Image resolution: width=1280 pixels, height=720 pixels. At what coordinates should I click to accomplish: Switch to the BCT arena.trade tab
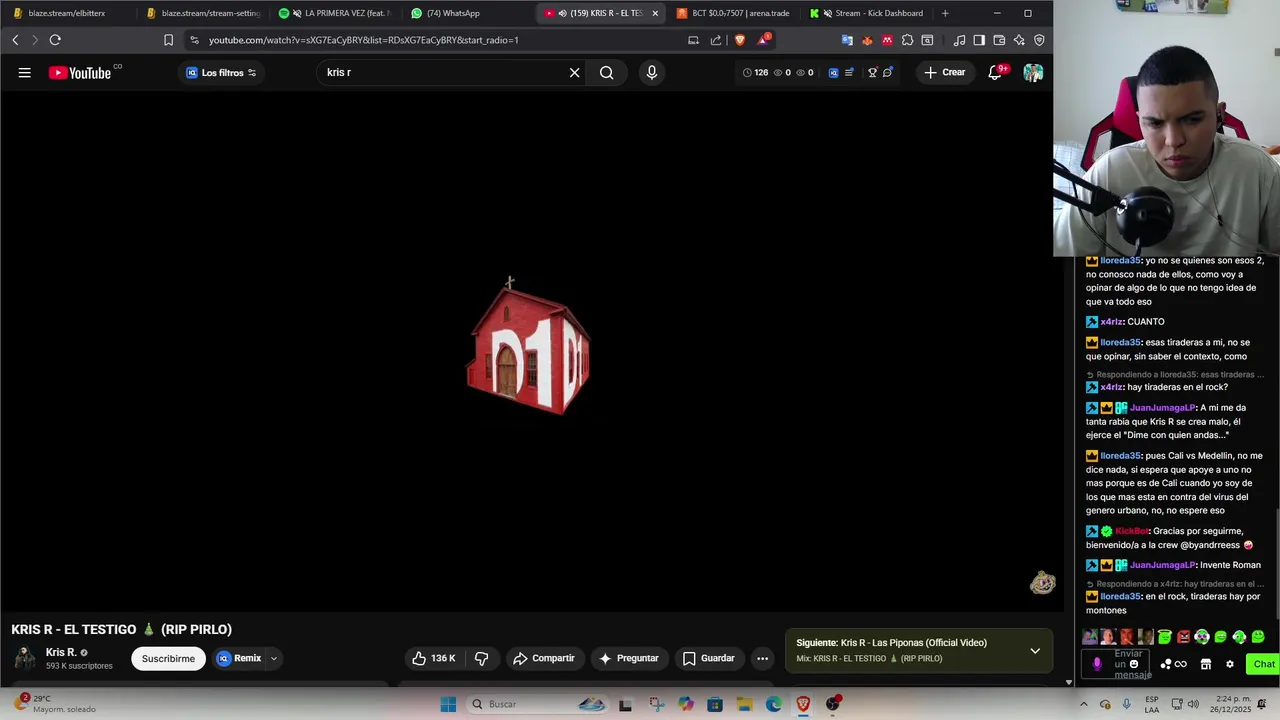coord(733,13)
